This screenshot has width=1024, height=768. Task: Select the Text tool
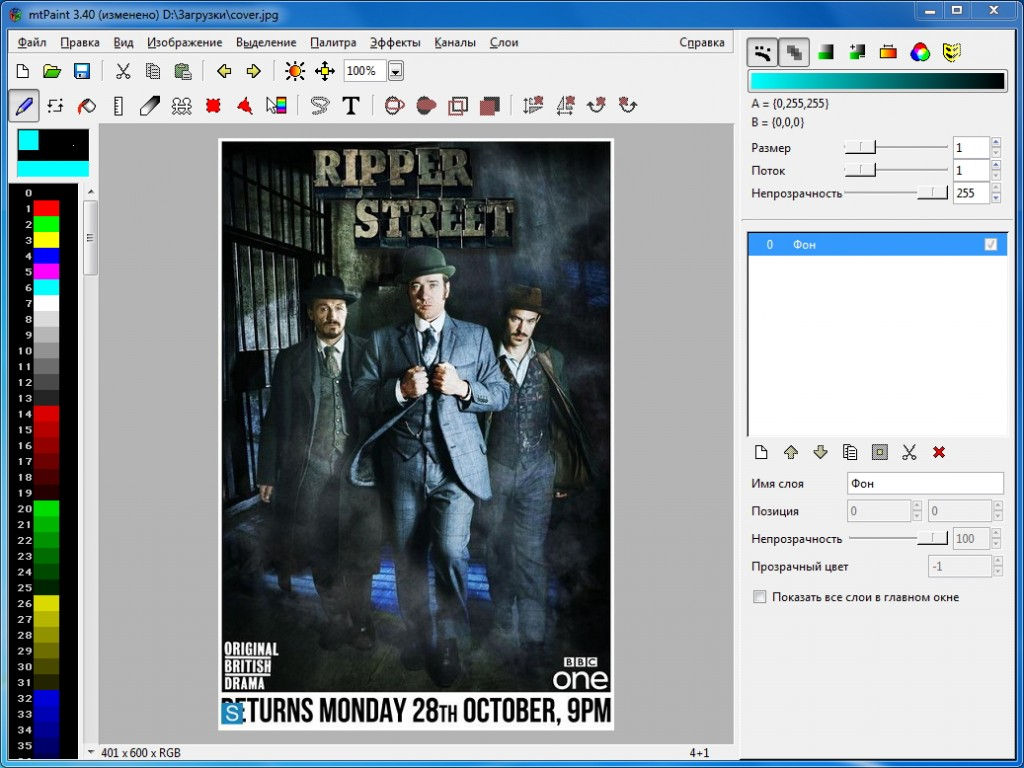click(x=351, y=105)
